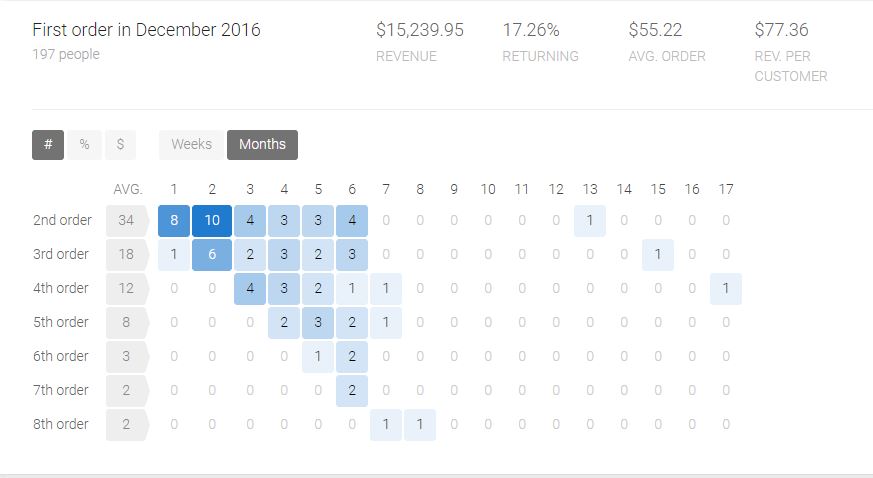Screen dimensions: 873x478
Task: Click the 8th order month 8 cell
Action: pos(420,425)
